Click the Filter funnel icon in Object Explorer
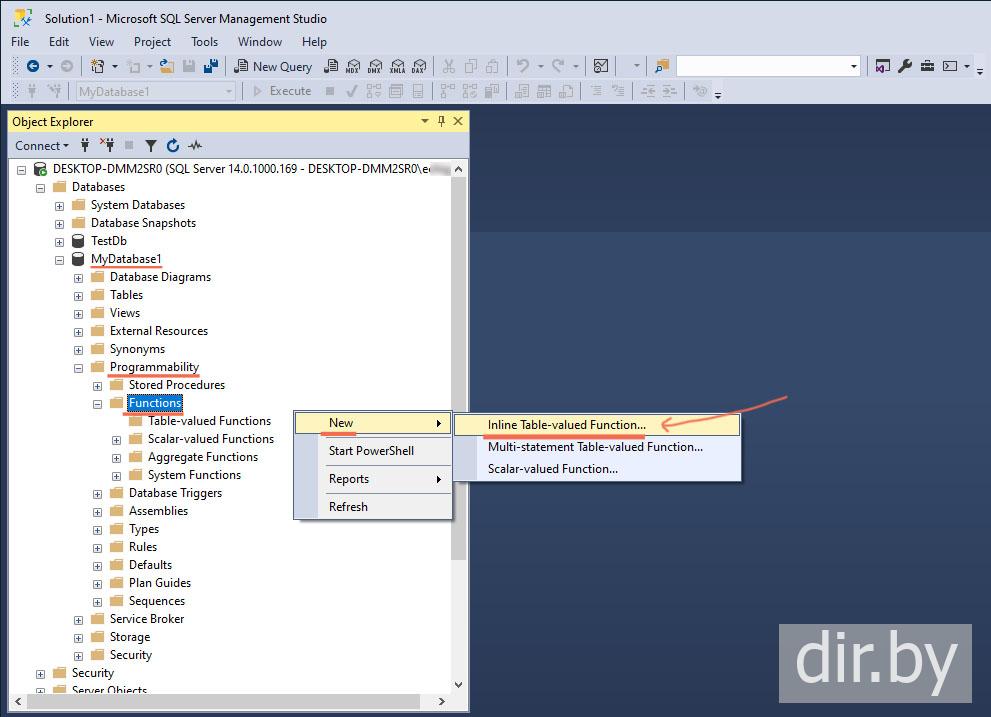Viewport: 991px width, 717px height. (x=151, y=146)
